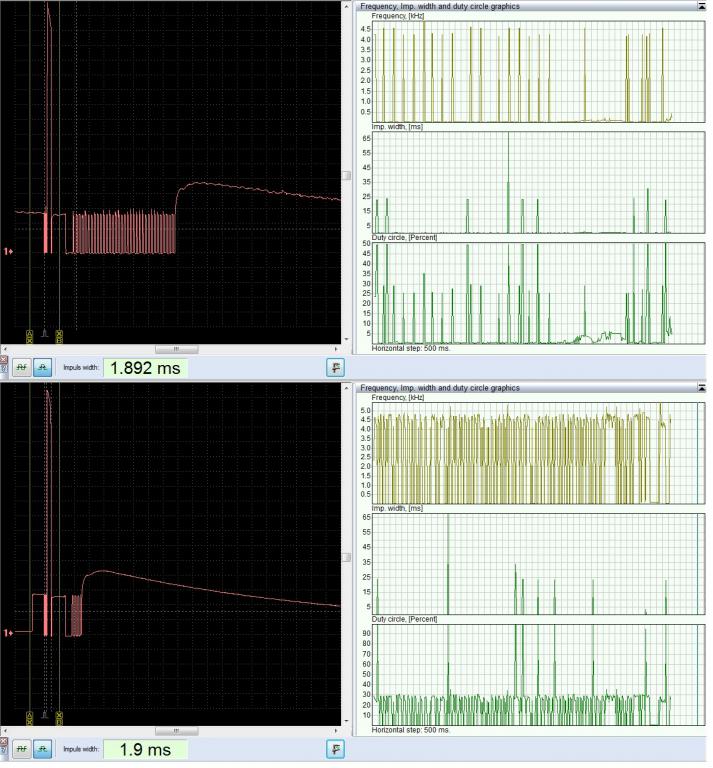The image size is (713, 768).
Task: Select the trigger marker in 1.9 ms waveform
Action: (45, 715)
